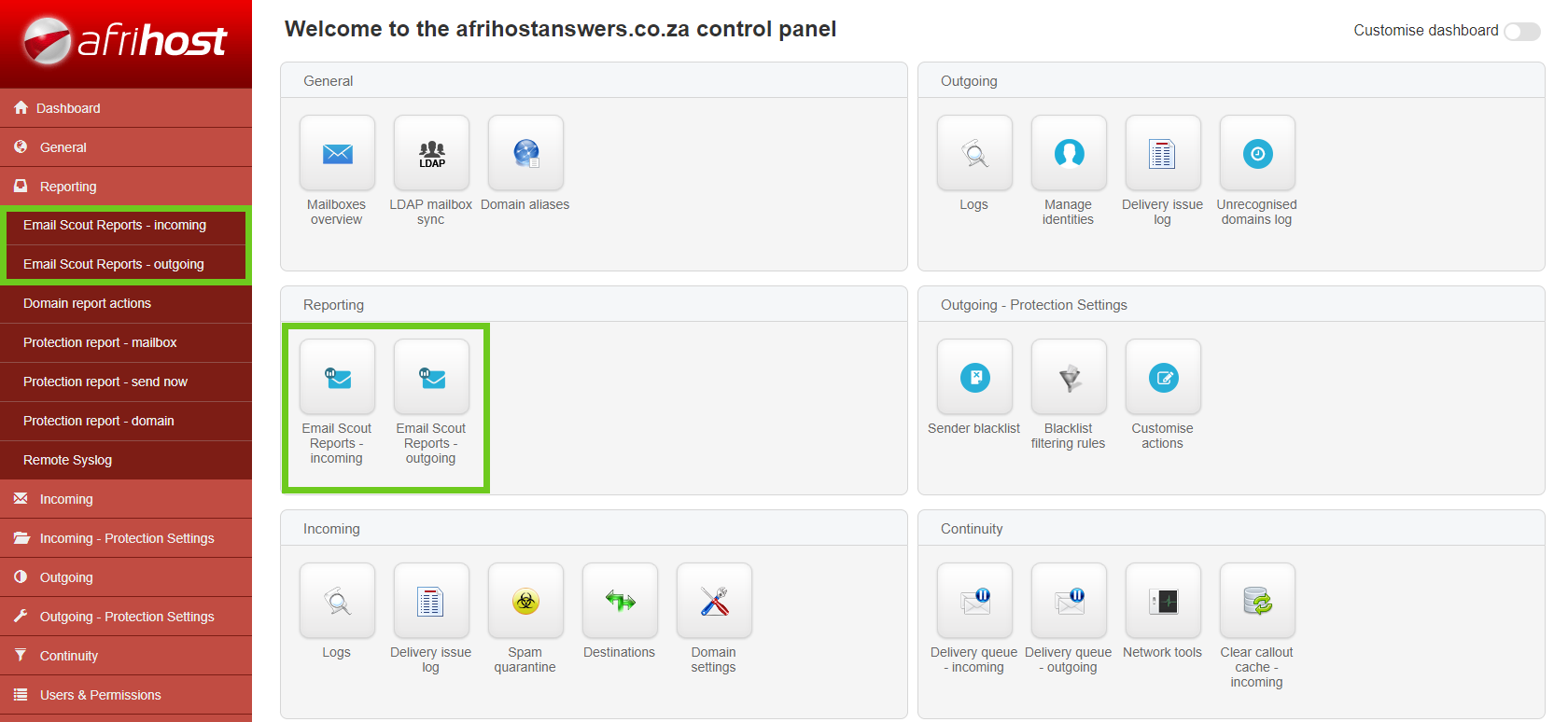Open the Mailboxes overview icon

tap(337, 153)
